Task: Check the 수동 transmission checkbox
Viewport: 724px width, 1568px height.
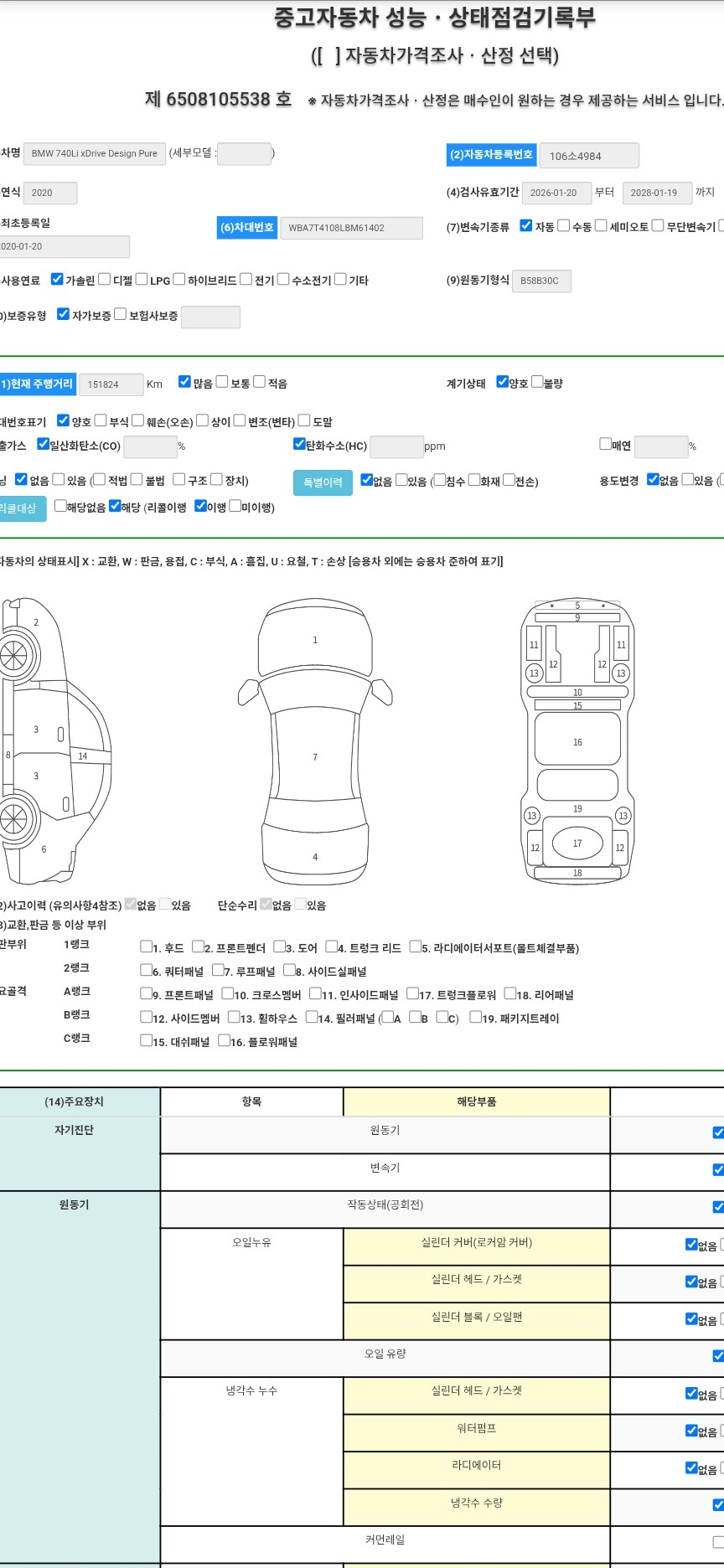Action: click(564, 225)
